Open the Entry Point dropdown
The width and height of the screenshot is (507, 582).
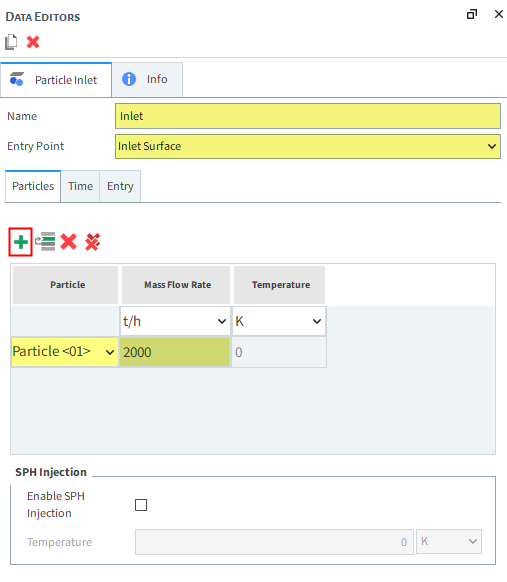coord(308,146)
